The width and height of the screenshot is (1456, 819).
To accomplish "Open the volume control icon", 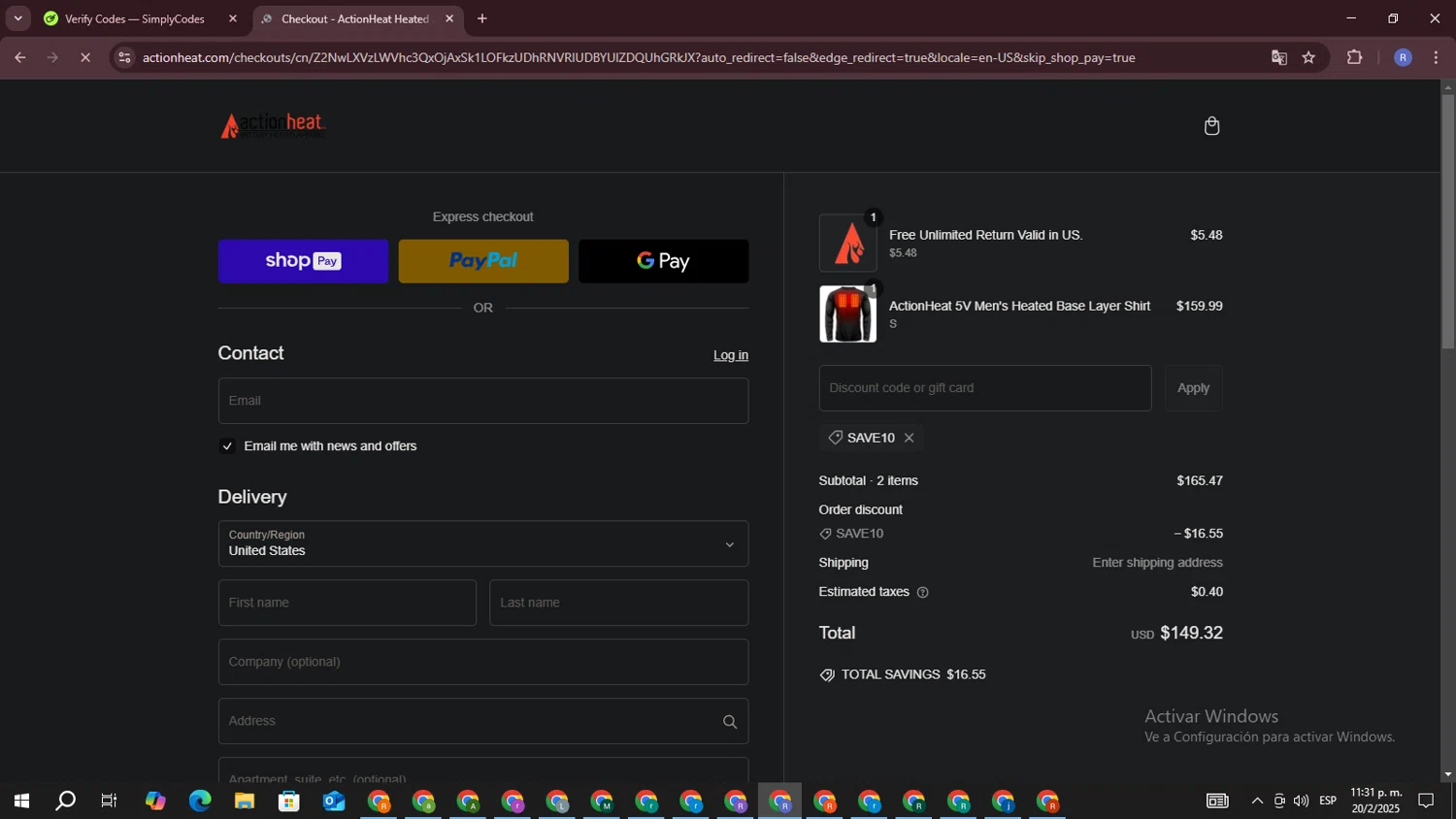I will (x=1301, y=801).
